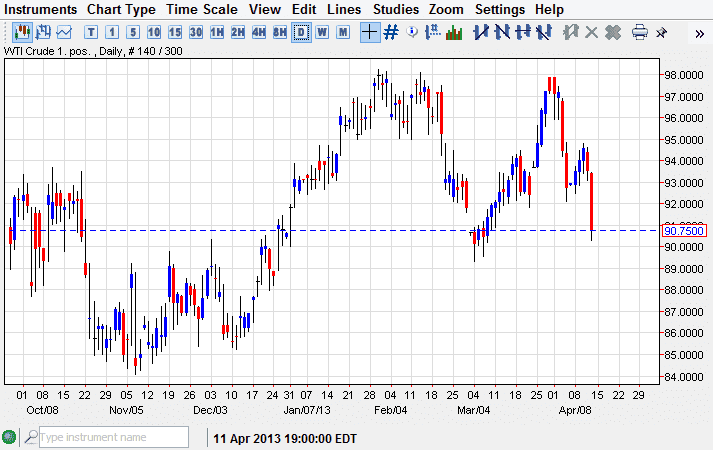The height and width of the screenshot is (450, 713).
Task: Click the Jan/07/13 date axis label
Action: tap(306, 410)
